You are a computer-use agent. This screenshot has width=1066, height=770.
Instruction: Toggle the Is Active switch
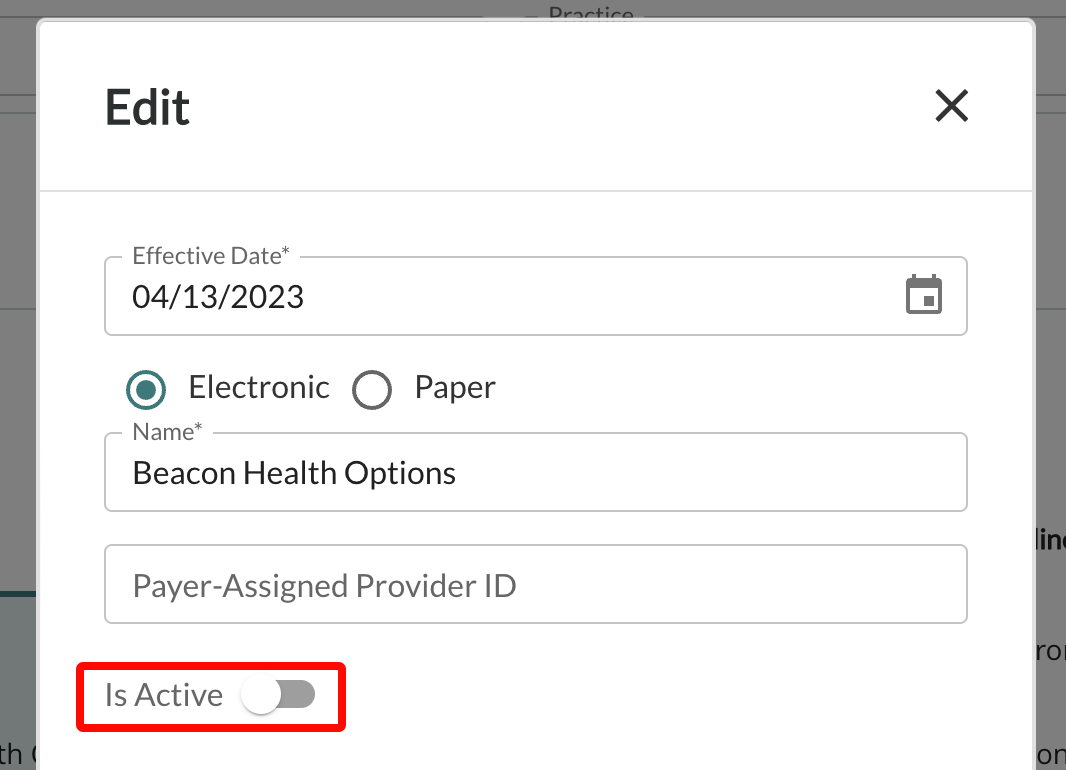point(278,695)
